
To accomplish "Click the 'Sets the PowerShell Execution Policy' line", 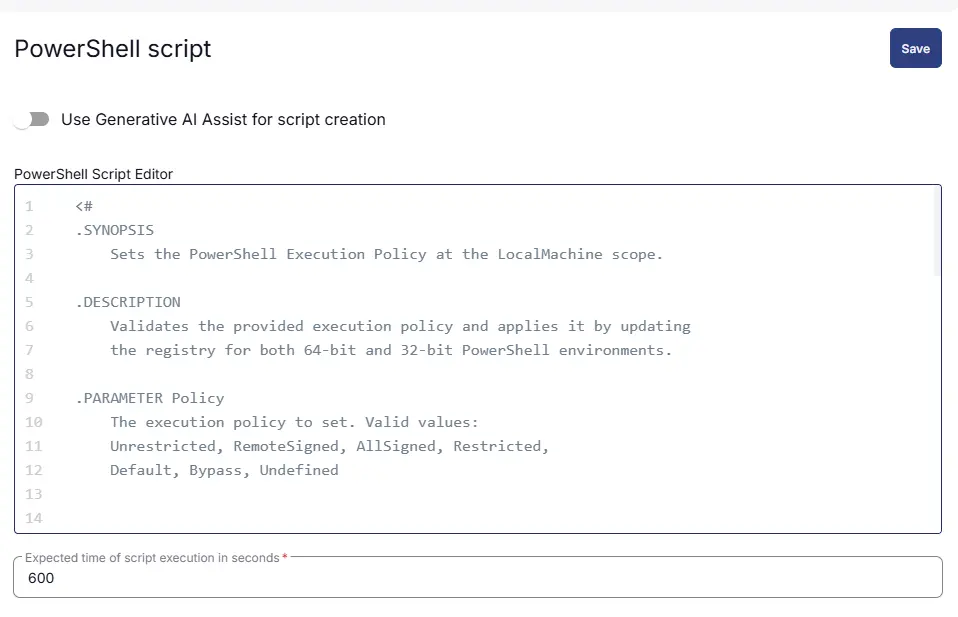I will (x=386, y=254).
